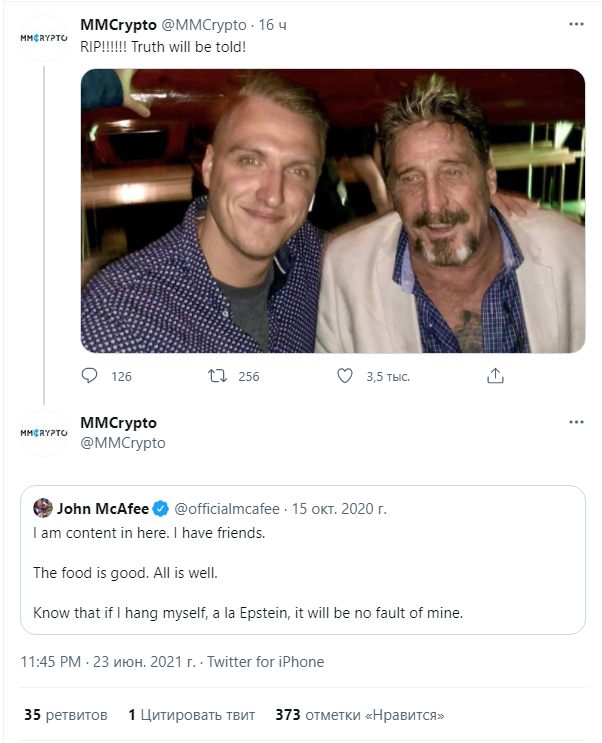Viewport: 602px width, 743px height.
Task: Open the quoted John McAfee tweet
Action: tap(302, 560)
